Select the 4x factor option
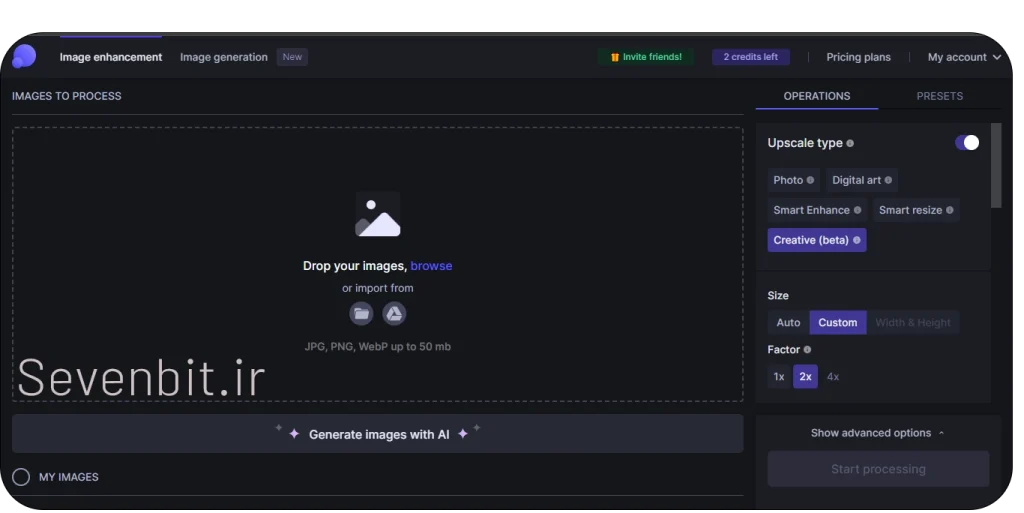Screen dimensions: 1024x513 point(833,377)
